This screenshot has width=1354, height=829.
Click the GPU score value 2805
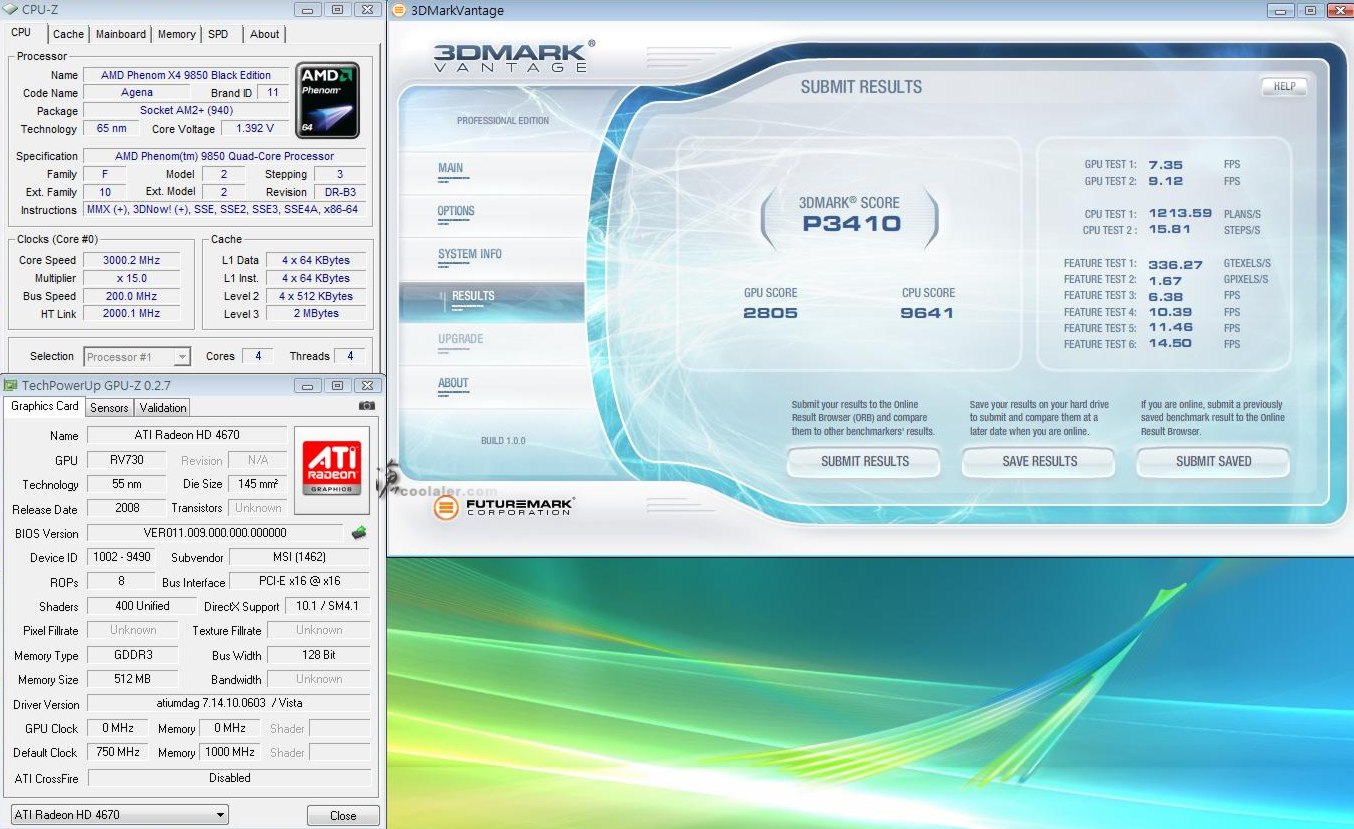(770, 313)
